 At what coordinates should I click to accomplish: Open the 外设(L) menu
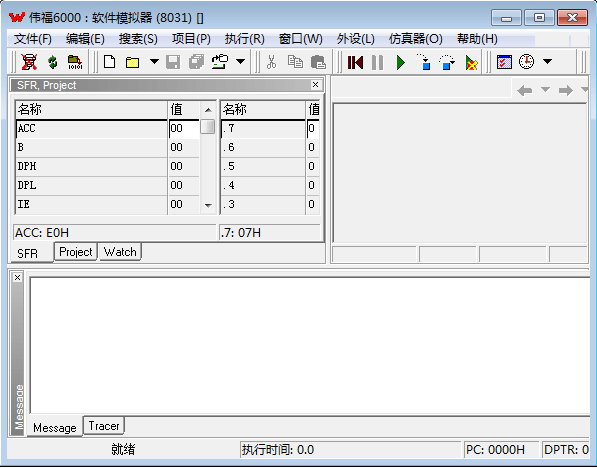355,39
